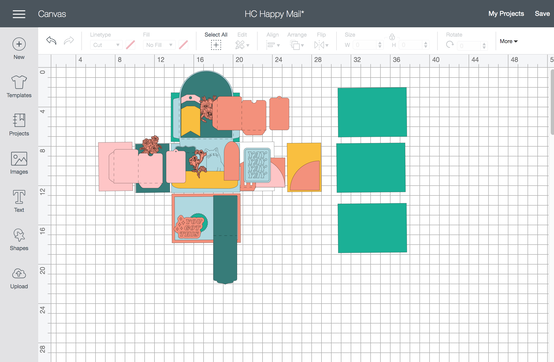Toggle the size aspect ratio lock
The image size is (554, 362).
coord(392,37)
